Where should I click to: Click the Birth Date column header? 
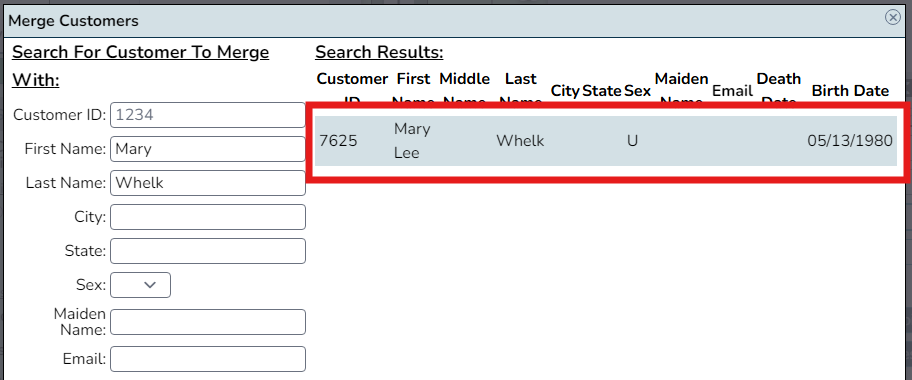[x=850, y=91]
